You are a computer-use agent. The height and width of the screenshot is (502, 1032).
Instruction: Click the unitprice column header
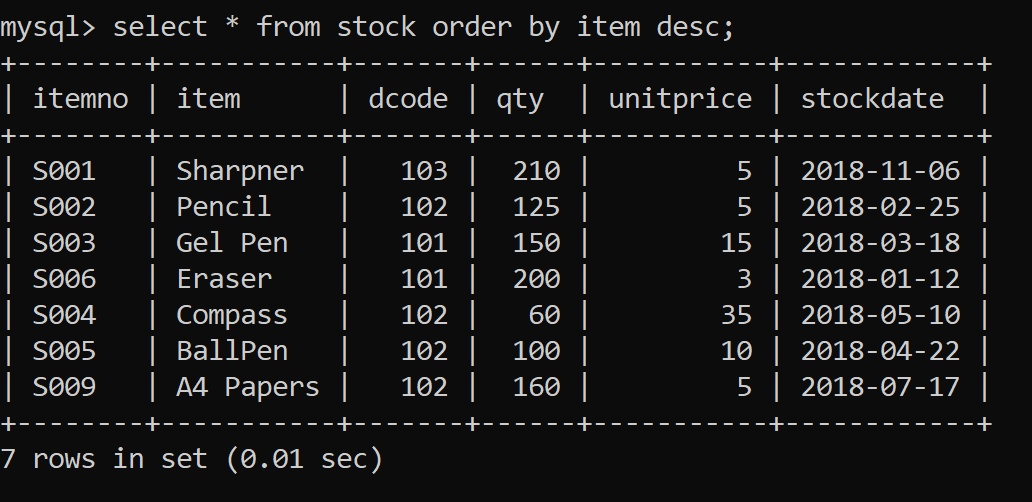click(x=680, y=100)
